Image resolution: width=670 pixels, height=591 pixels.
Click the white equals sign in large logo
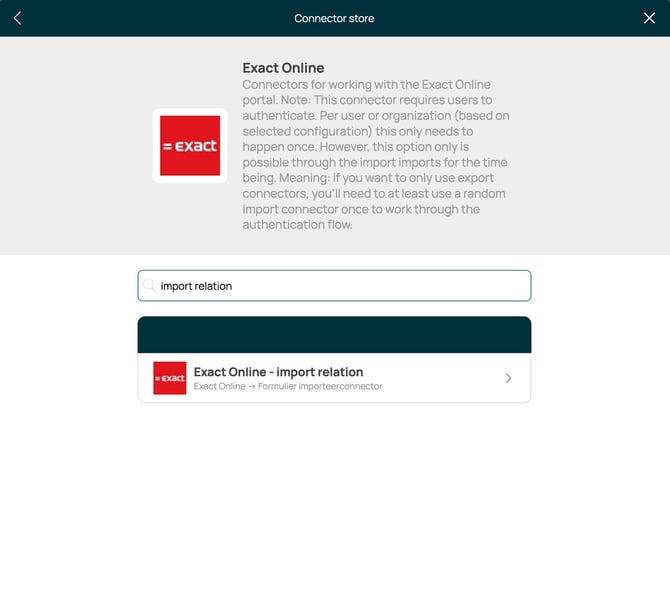[x=167, y=146]
